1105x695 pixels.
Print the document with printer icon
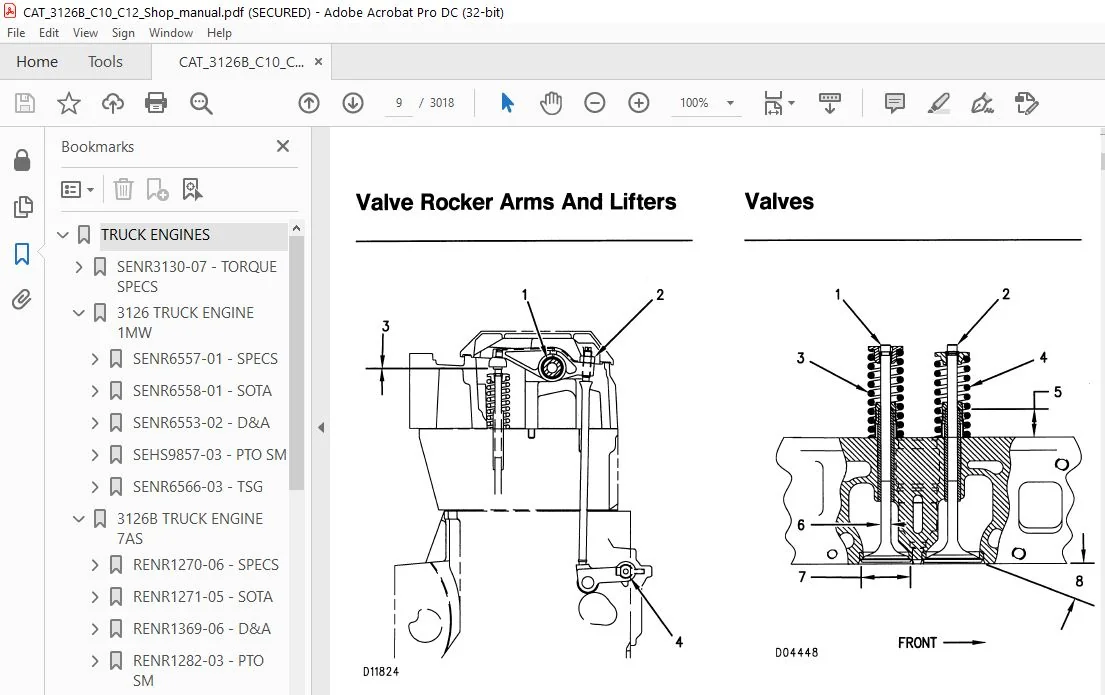tap(156, 104)
